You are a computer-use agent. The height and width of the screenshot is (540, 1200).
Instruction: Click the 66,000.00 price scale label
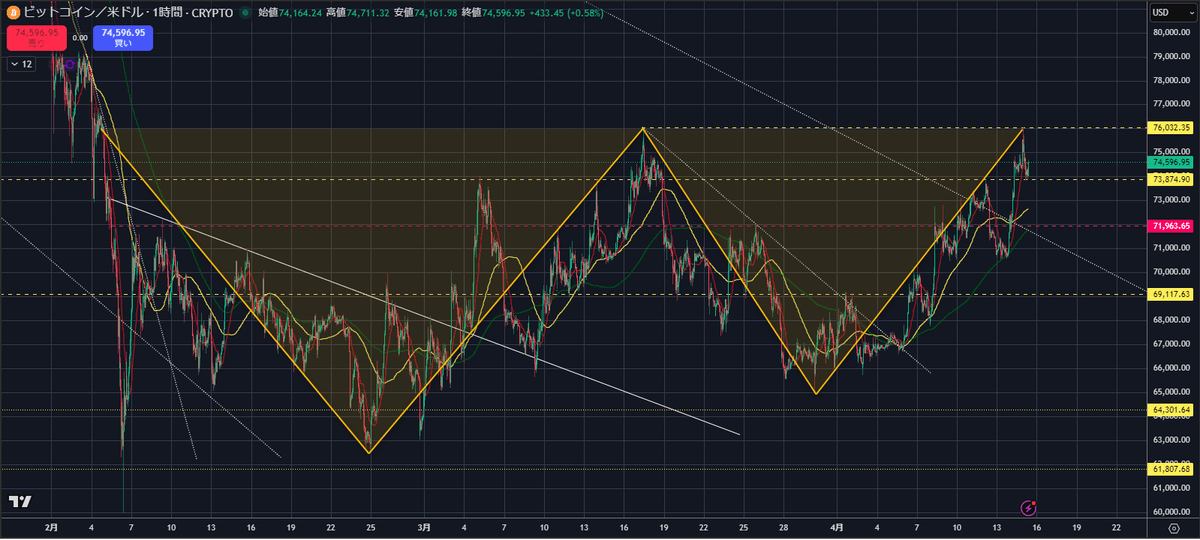[x=1171, y=367]
